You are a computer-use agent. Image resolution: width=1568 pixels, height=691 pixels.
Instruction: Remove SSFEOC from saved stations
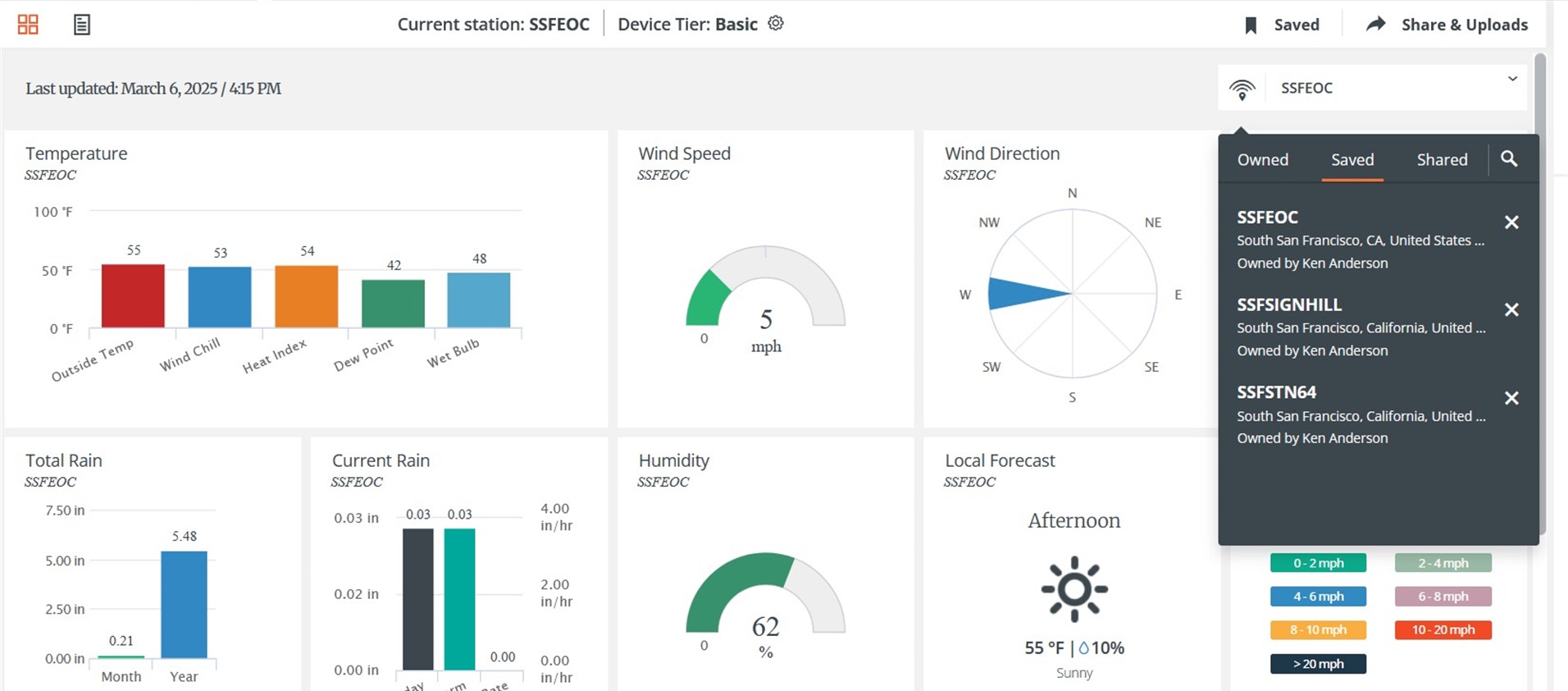tap(1511, 222)
